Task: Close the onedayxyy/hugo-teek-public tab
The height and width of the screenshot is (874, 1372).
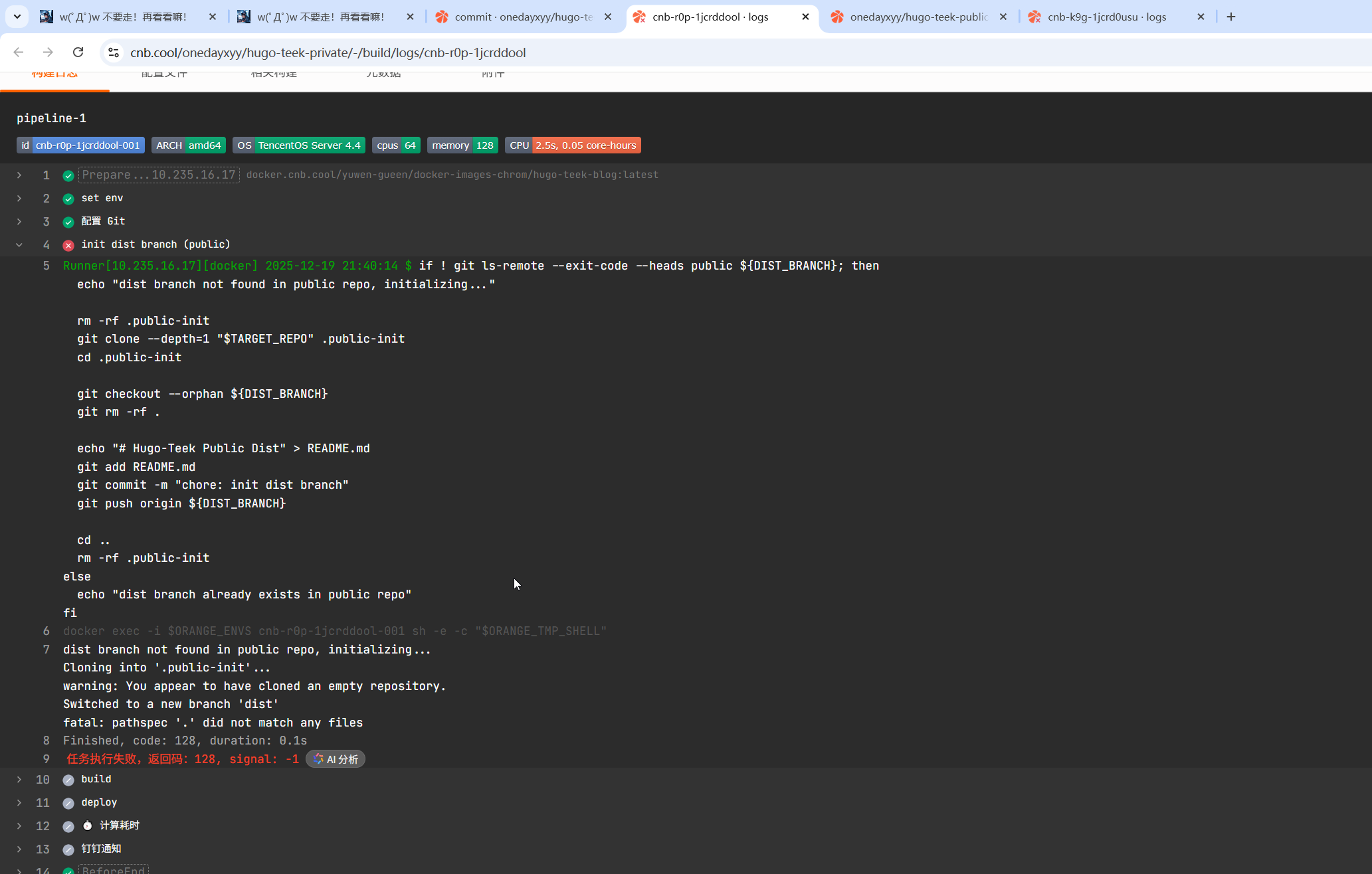Action: tap(1003, 17)
